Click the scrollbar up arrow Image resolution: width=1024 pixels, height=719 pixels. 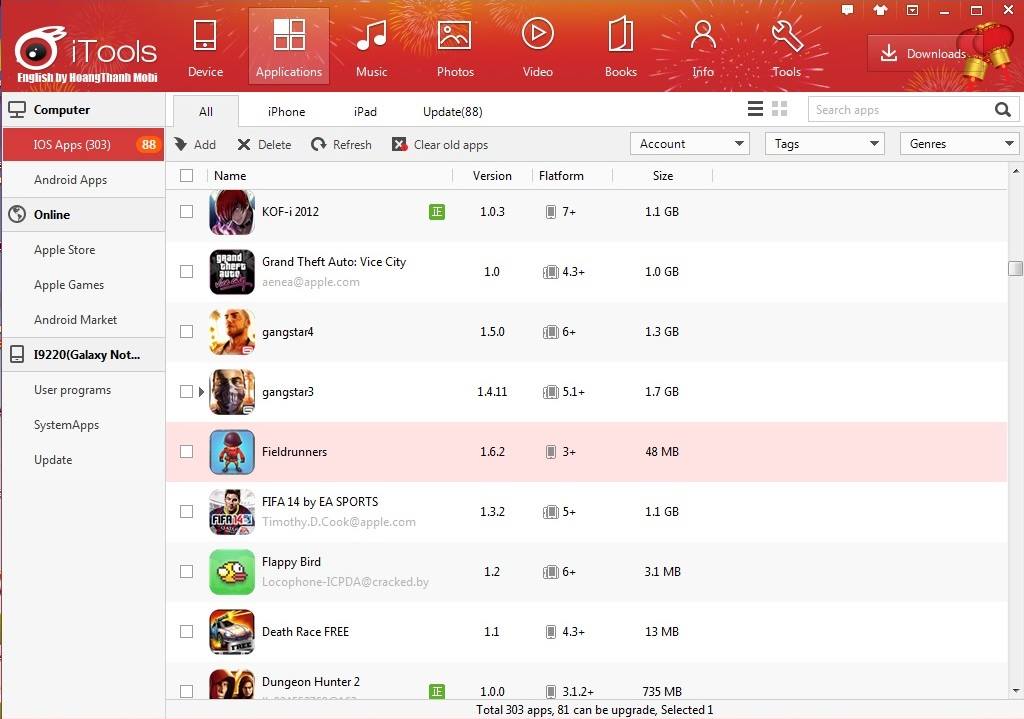tap(1016, 171)
